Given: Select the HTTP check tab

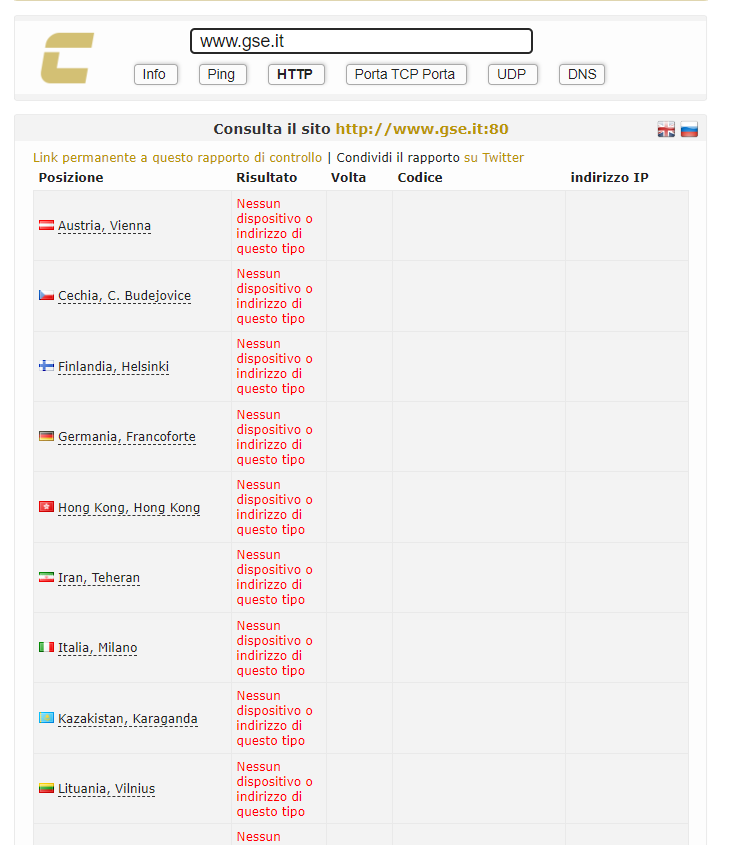Looking at the screenshot, I should point(295,74).
